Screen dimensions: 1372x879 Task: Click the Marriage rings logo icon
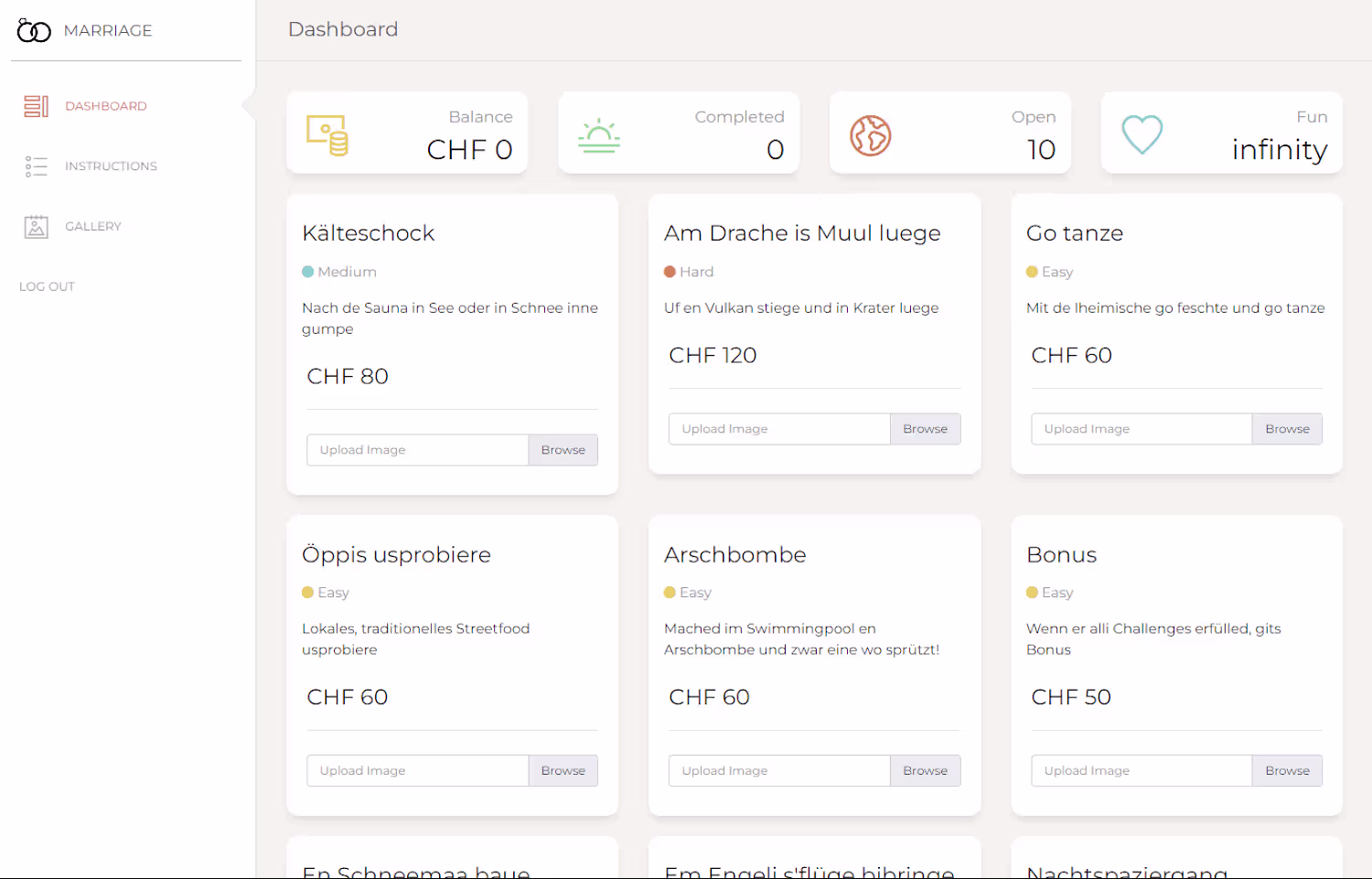coord(34,31)
